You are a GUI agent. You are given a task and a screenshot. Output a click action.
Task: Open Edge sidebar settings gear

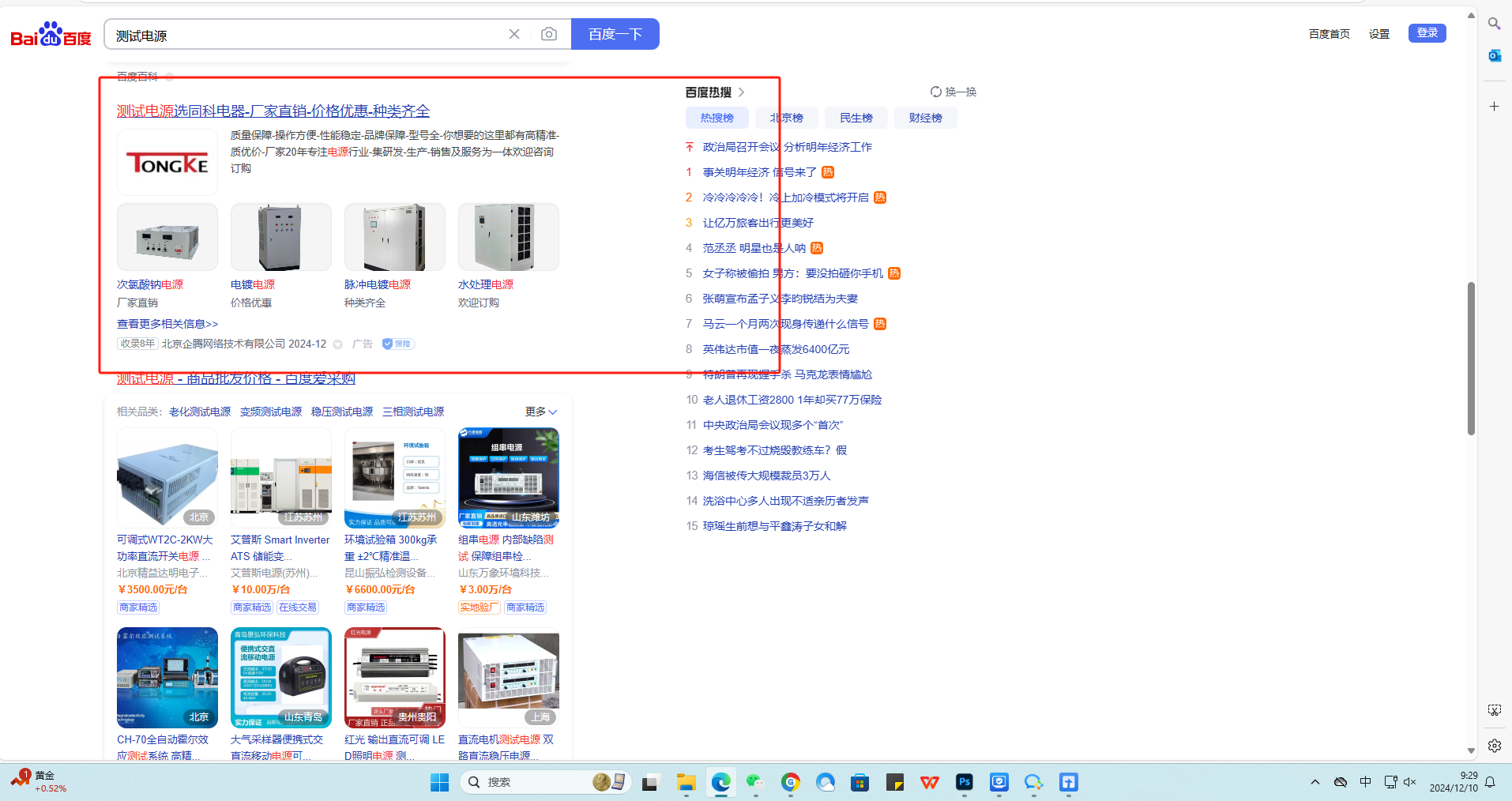click(1495, 746)
